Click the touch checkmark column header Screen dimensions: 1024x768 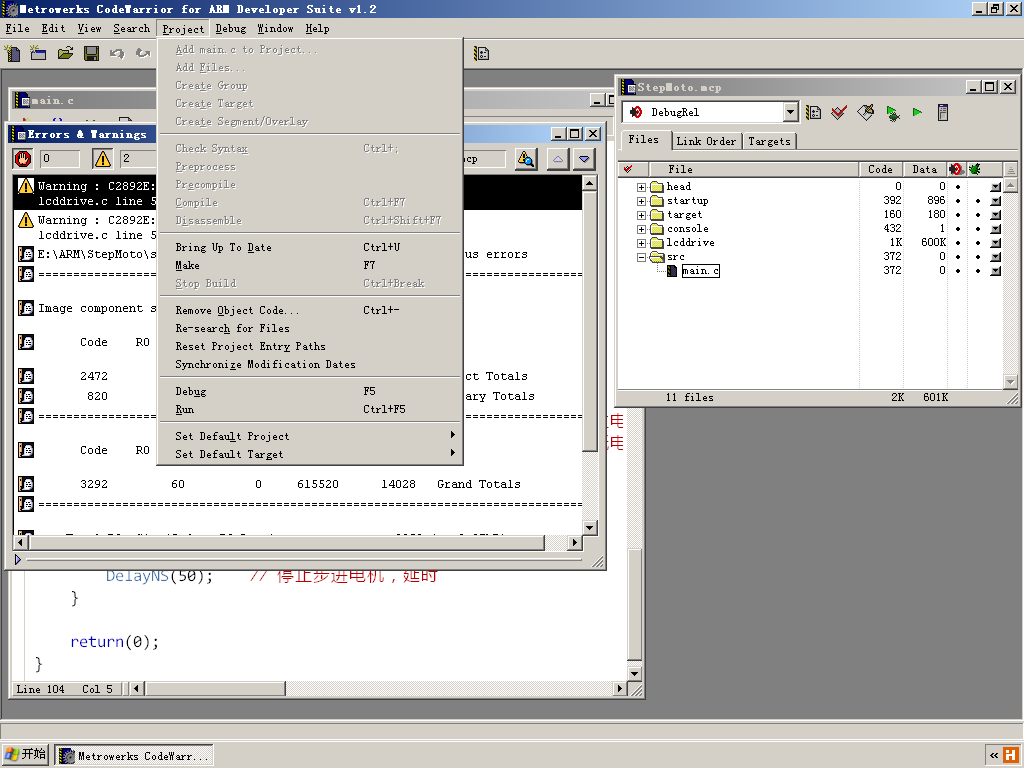coord(628,169)
